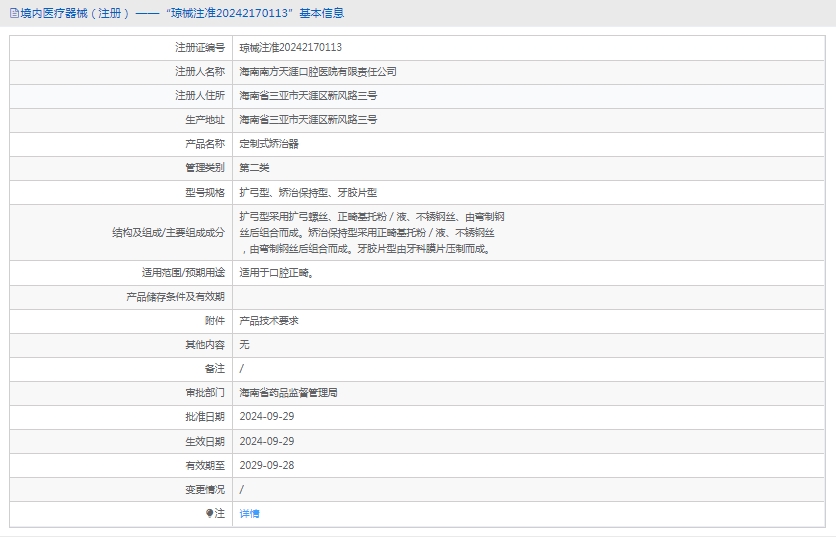
Task: Select registration number 琼械注准20242170113 in table
Action: click(x=291, y=47)
